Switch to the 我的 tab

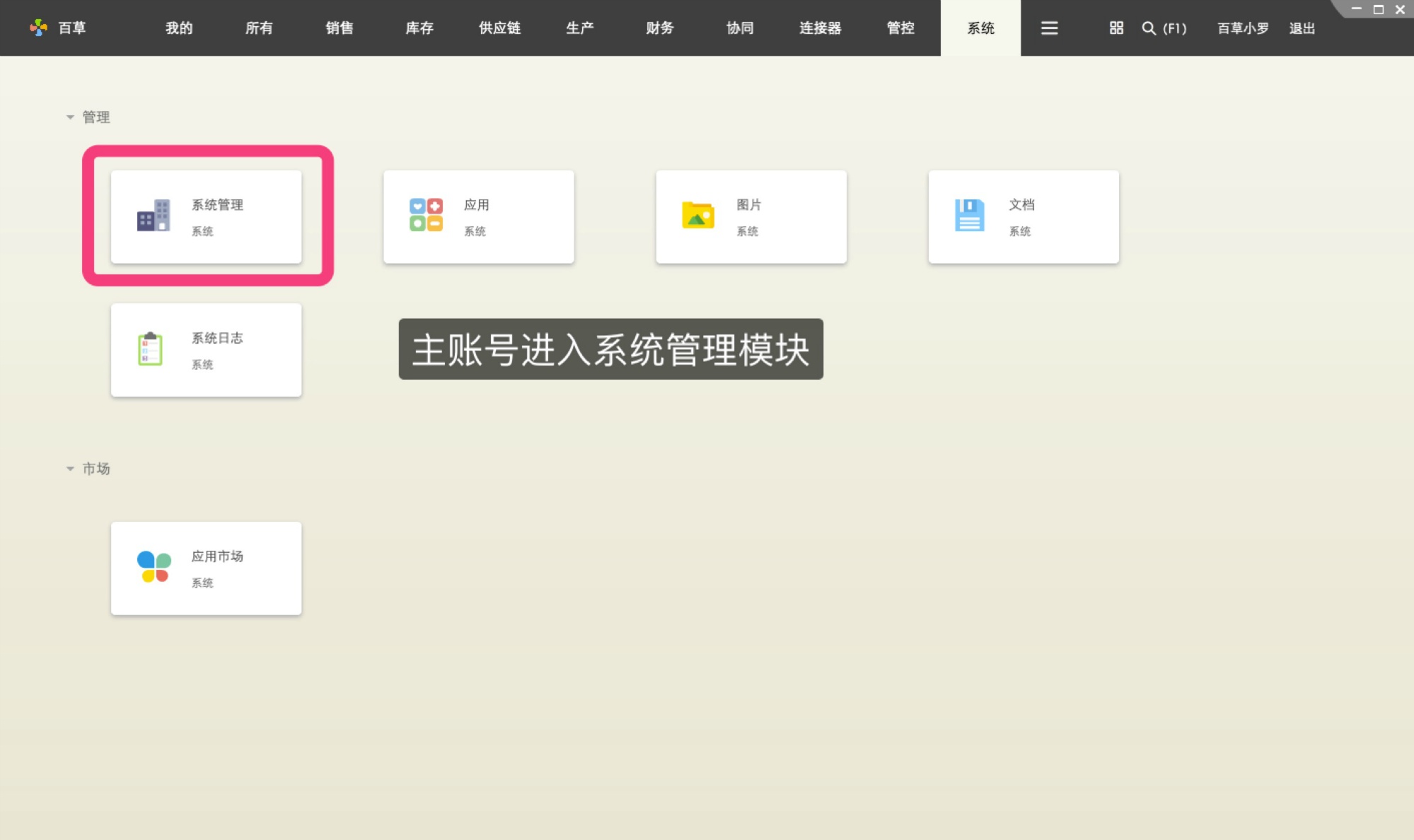[x=179, y=28]
